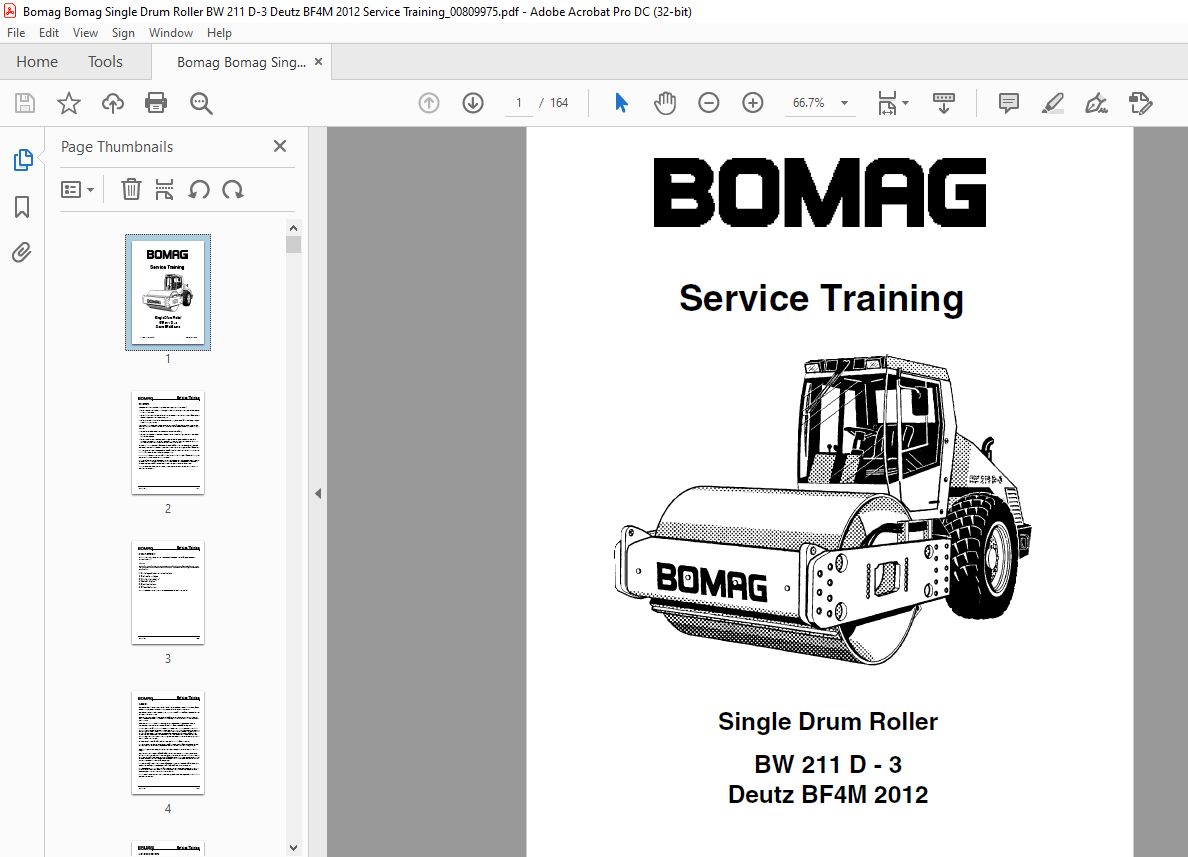Click the thumbnails scrollbar handle
This screenshot has width=1188, height=857.
pyautogui.click(x=293, y=244)
